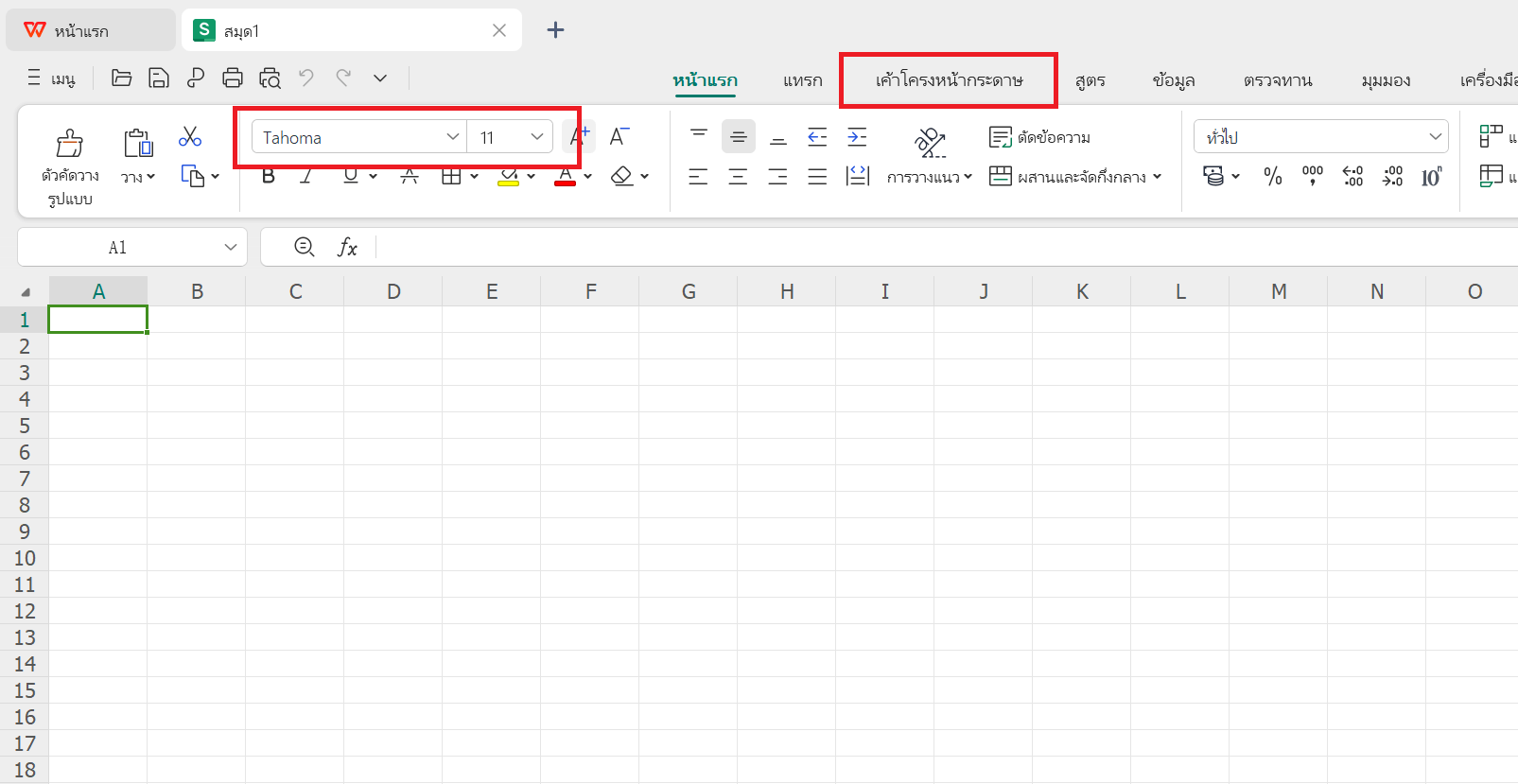Increase indent of cell text

coord(858,137)
